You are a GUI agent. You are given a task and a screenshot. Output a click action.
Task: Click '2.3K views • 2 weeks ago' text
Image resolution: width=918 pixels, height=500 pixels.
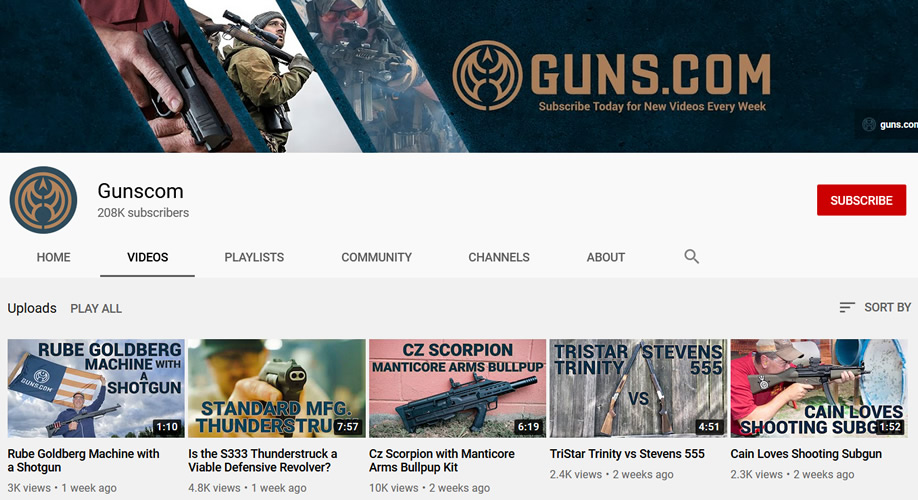(792, 474)
